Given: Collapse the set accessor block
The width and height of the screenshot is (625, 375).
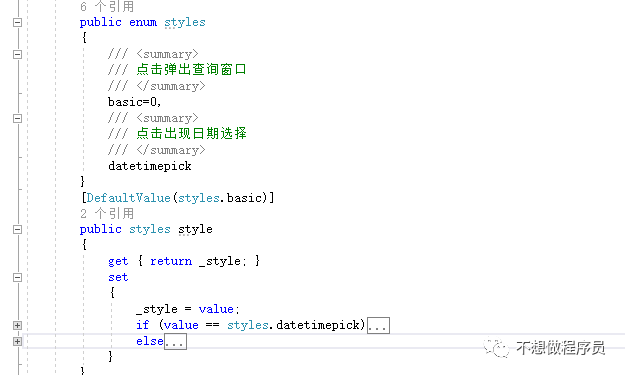Looking at the screenshot, I should 17,277.
